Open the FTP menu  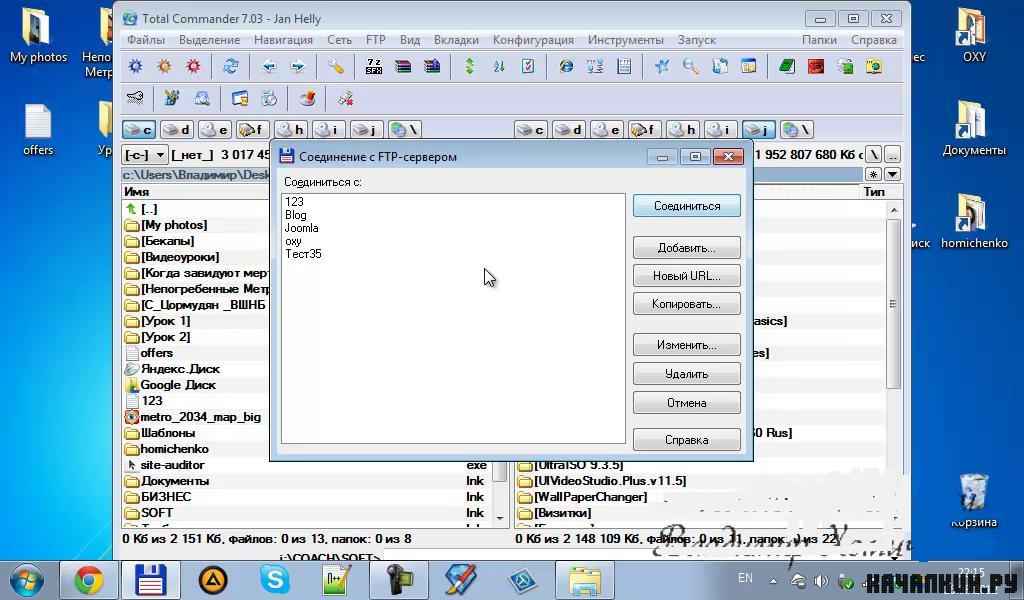(376, 40)
